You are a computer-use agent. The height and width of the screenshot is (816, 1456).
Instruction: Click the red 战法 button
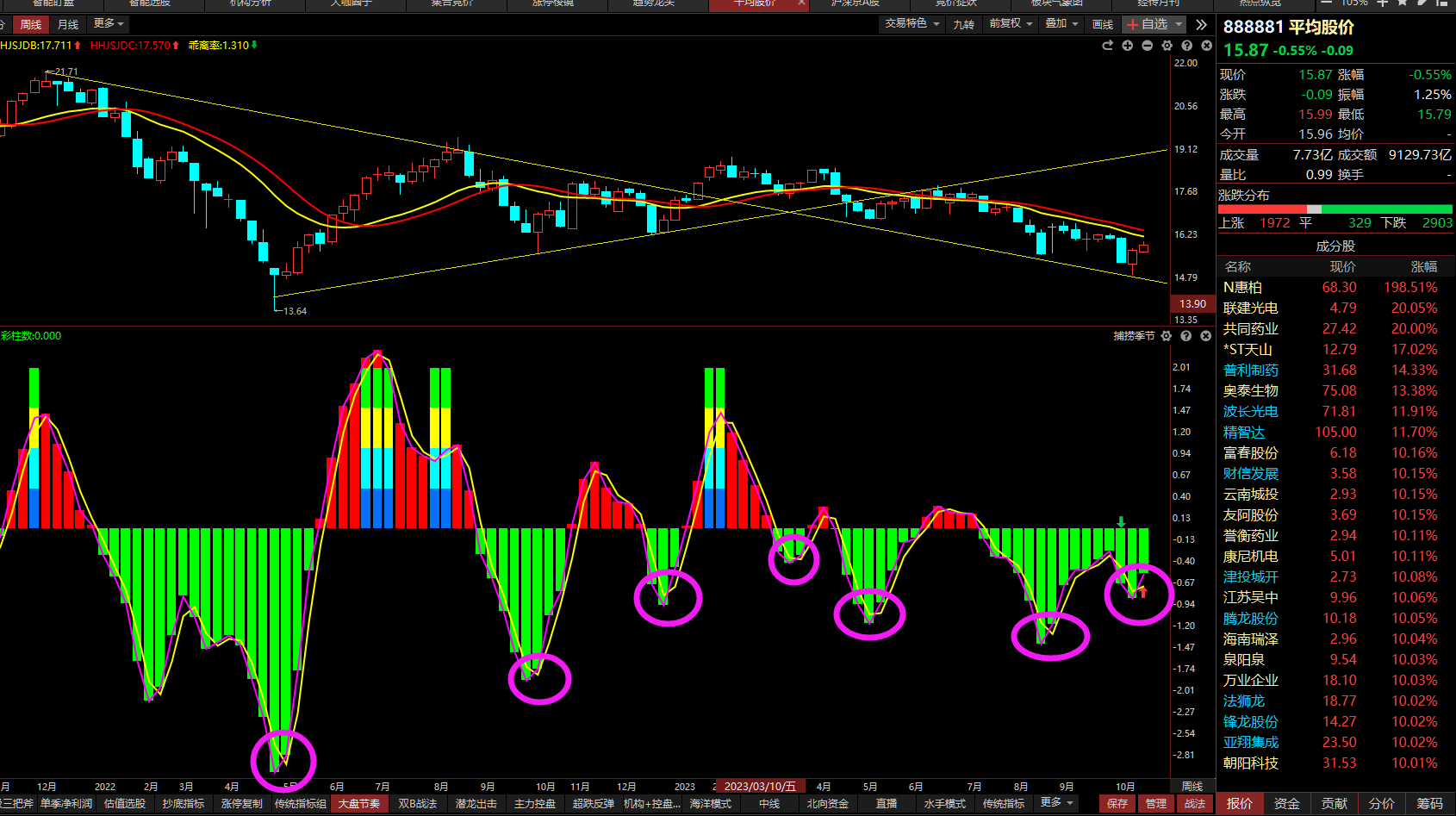point(1195,803)
